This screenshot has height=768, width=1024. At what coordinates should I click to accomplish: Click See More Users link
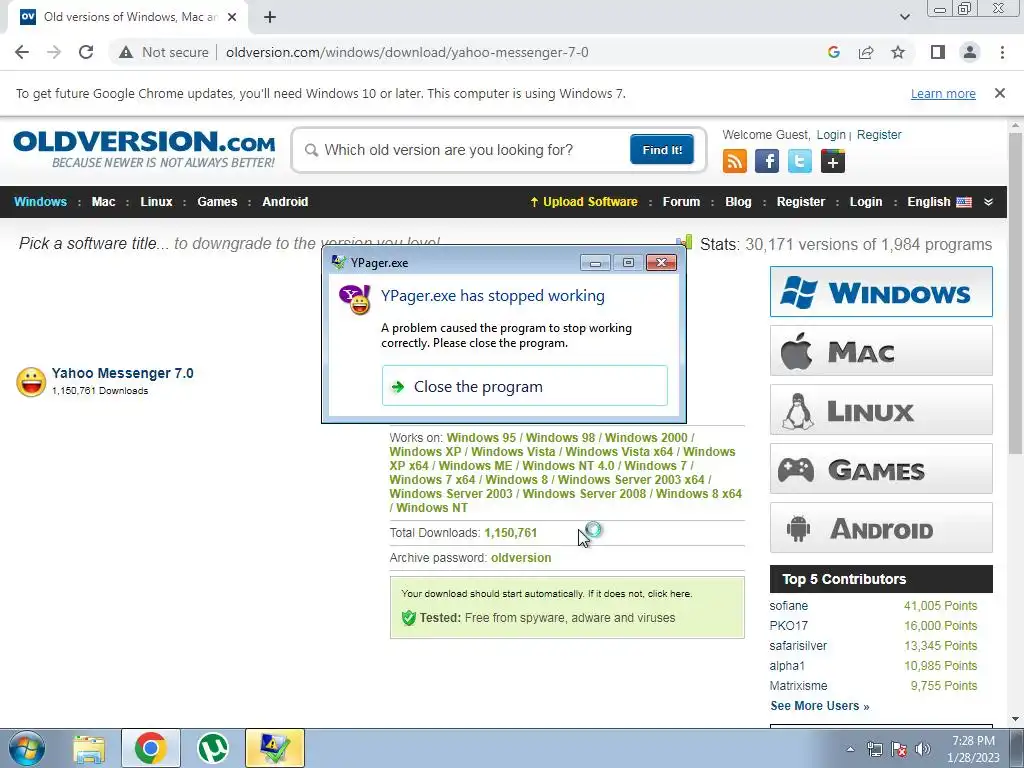pos(820,705)
